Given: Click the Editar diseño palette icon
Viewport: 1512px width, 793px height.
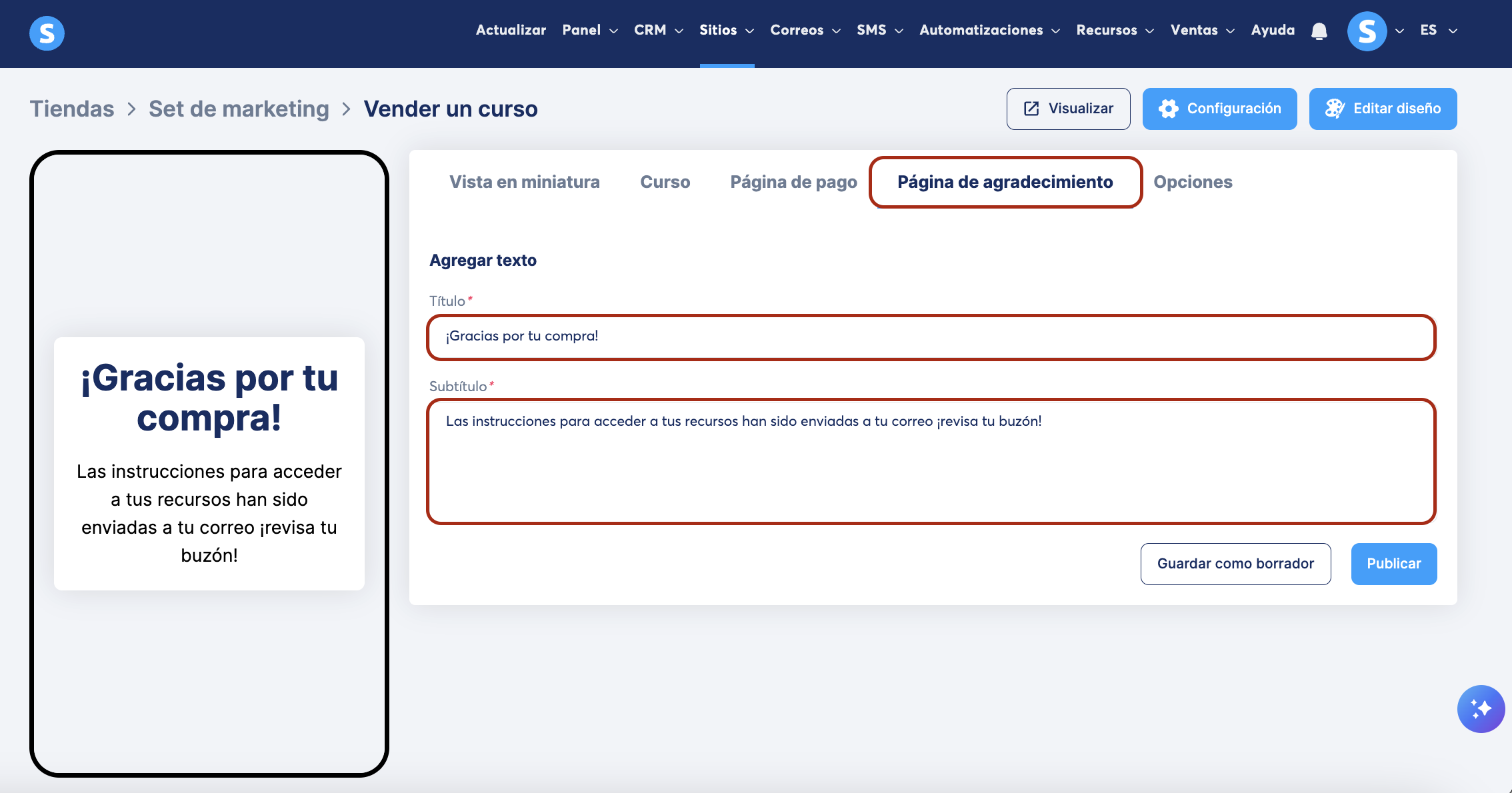Looking at the screenshot, I should (1335, 109).
